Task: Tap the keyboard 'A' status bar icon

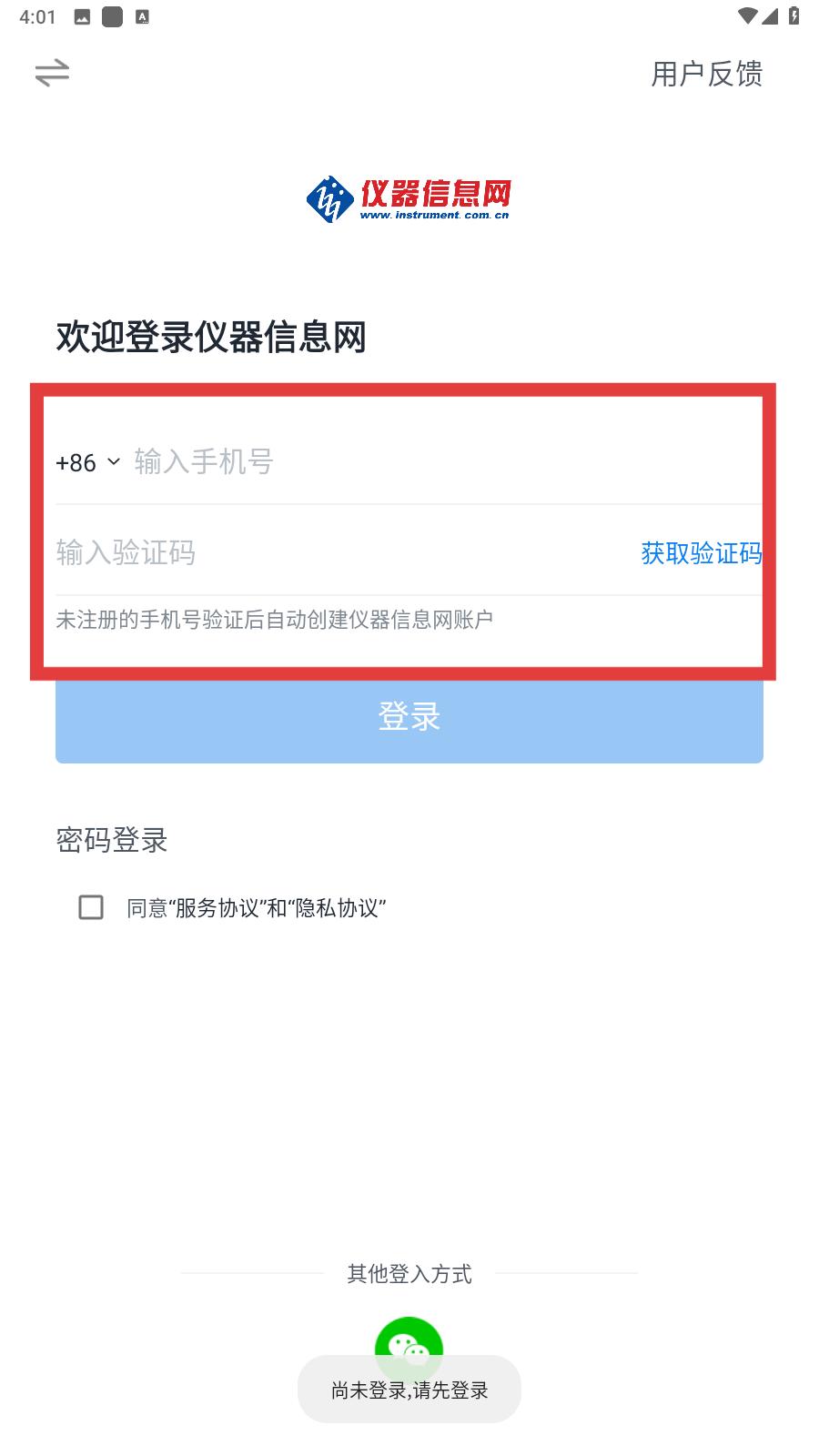Action: point(142,16)
